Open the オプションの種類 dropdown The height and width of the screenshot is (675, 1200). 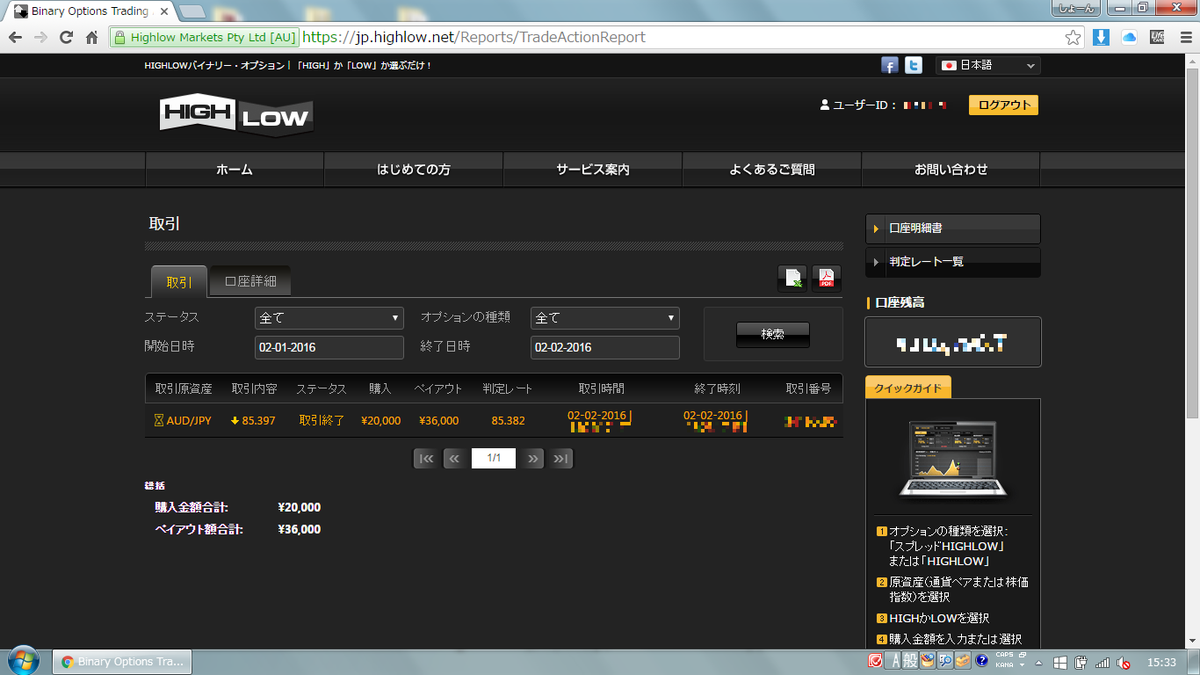pyautogui.click(x=604, y=317)
